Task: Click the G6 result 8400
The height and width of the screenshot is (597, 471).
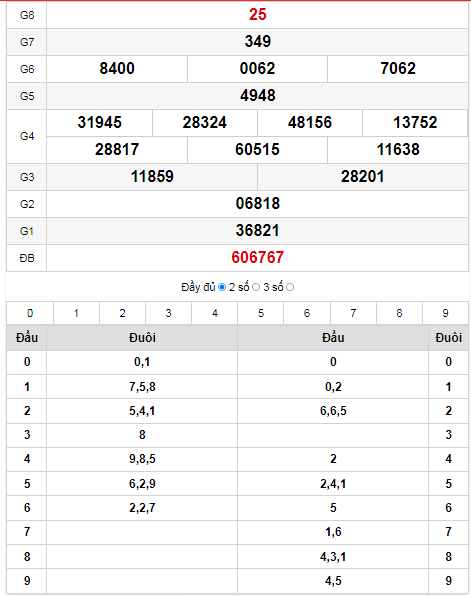Action: point(117,69)
